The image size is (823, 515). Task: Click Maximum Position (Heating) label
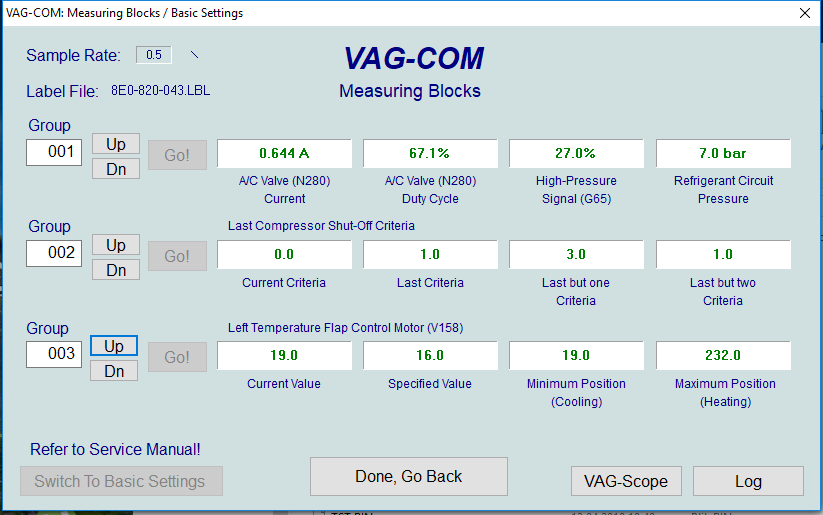[x=725, y=393]
